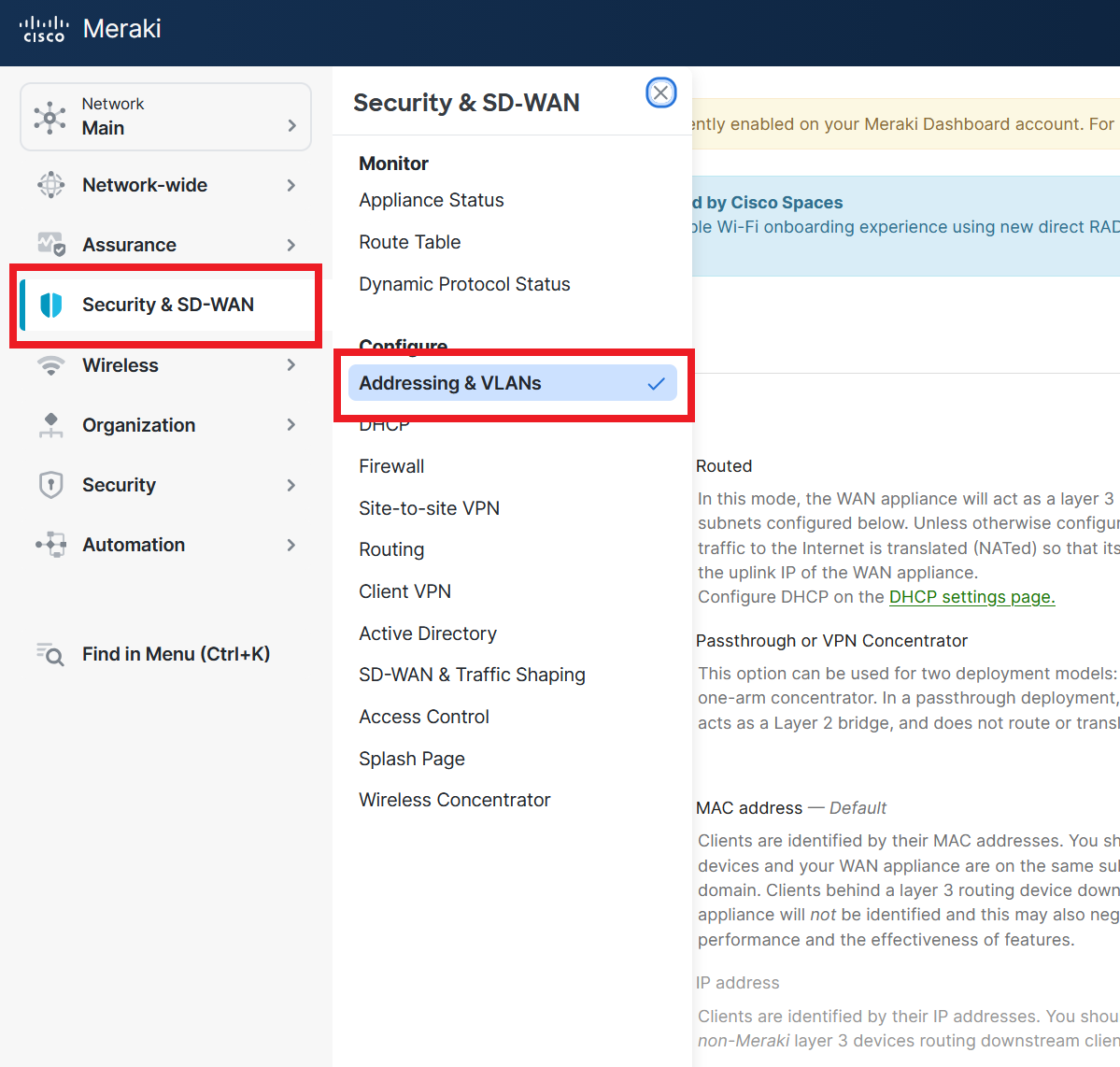Open Active Directory settings
Viewport: 1120px width, 1067px height.
[x=428, y=633]
